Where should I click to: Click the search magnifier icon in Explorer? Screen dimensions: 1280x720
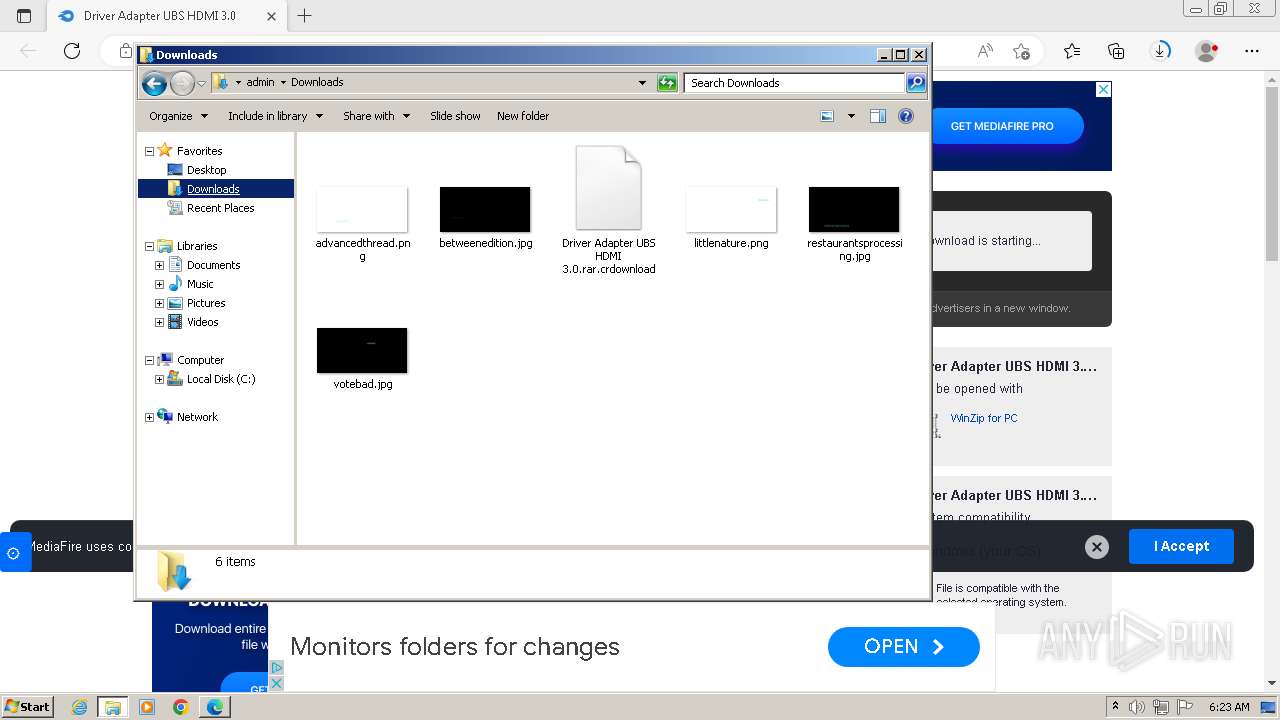pyautogui.click(x=916, y=83)
